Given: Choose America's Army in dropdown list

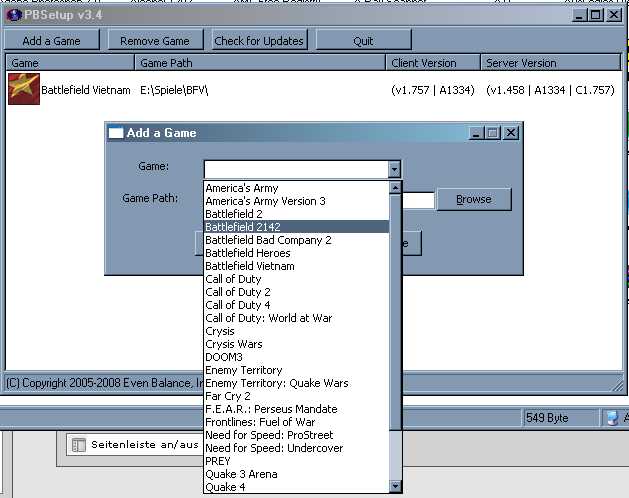Looking at the screenshot, I should [296, 188].
